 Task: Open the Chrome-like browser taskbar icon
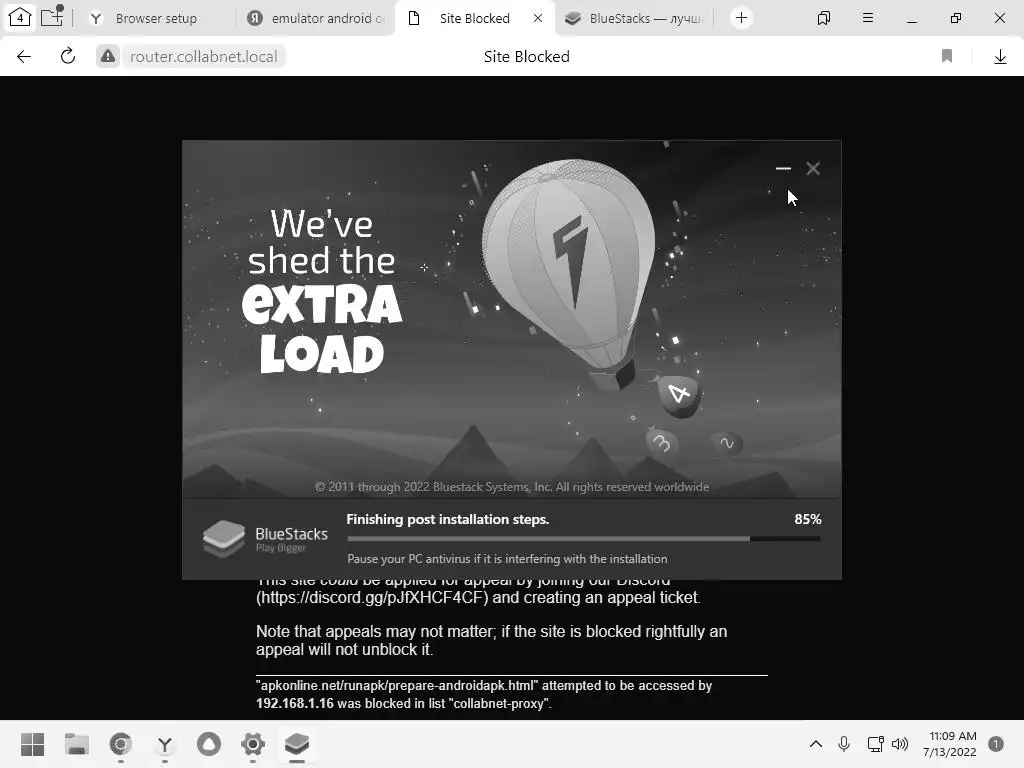(120, 744)
